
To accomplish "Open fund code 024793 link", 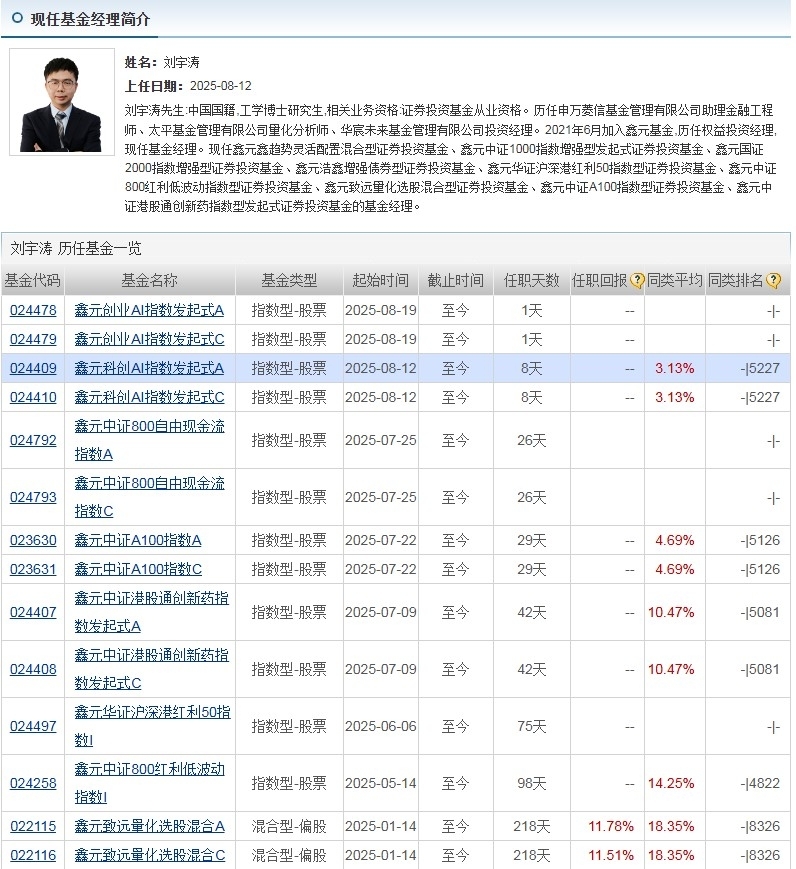I will point(33,497).
